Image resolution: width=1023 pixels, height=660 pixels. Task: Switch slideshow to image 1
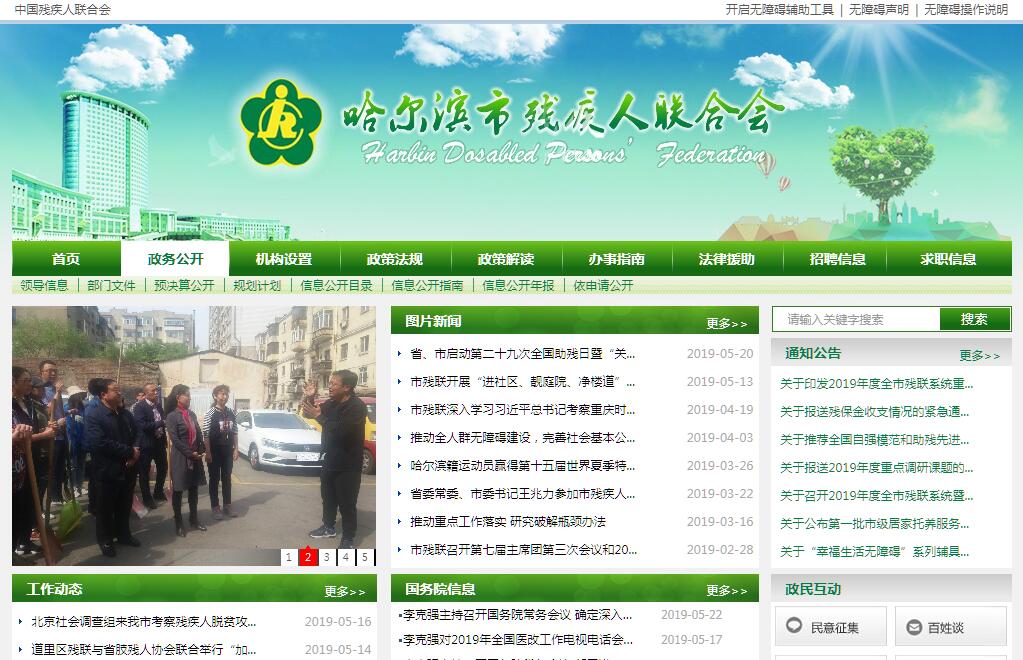289,557
